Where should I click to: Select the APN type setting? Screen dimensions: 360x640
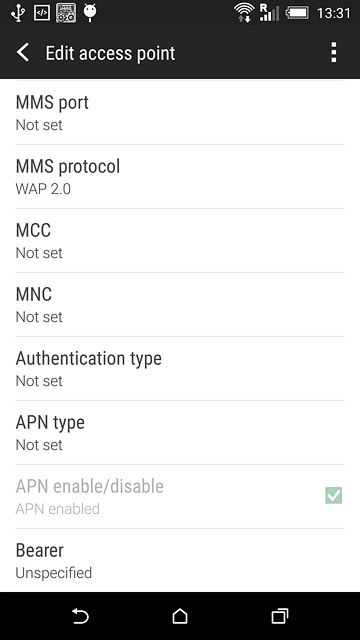pyautogui.click(x=180, y=432)
